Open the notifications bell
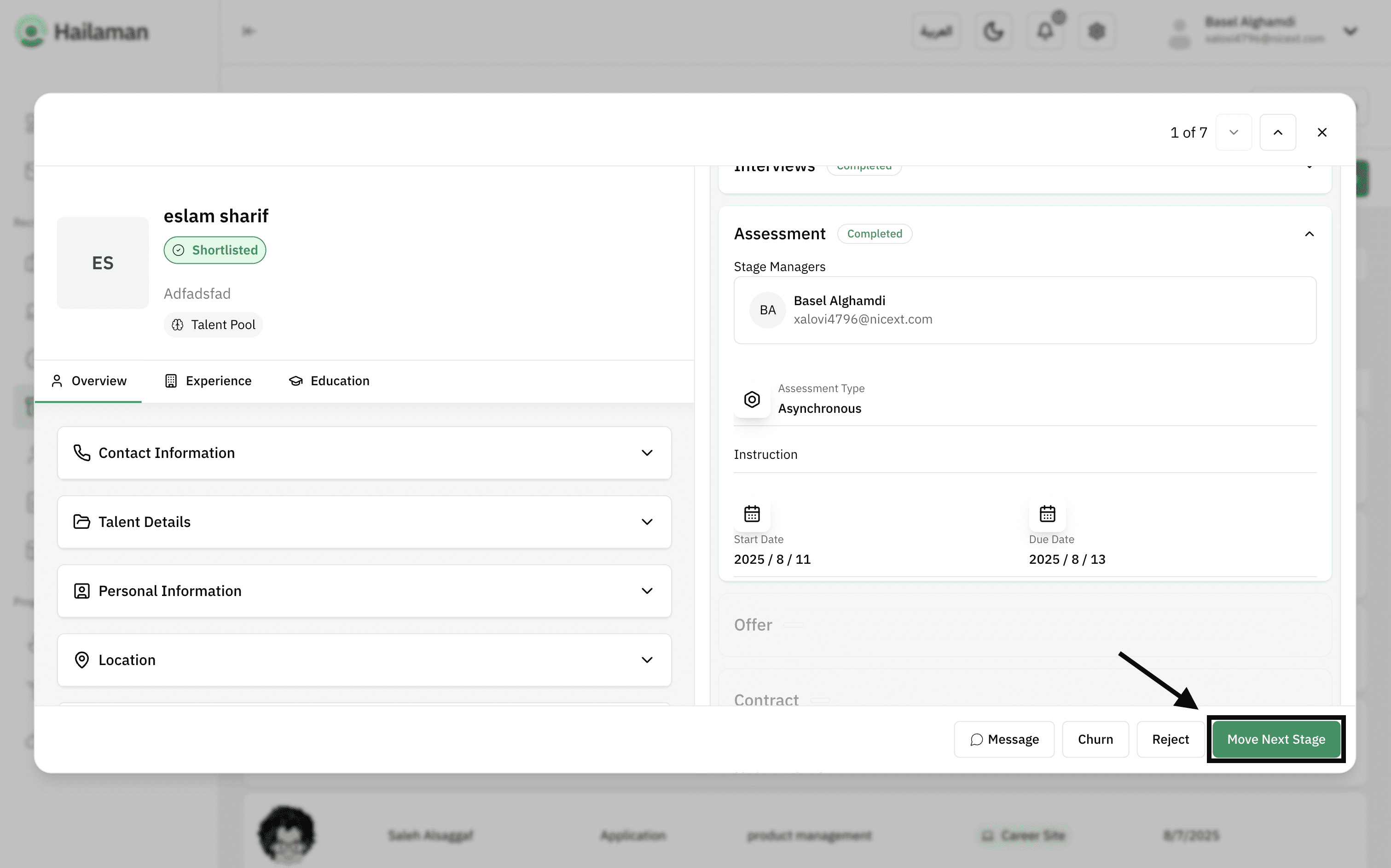Viewport: 1391px width, 868px height. click(x=1045, y=31)
